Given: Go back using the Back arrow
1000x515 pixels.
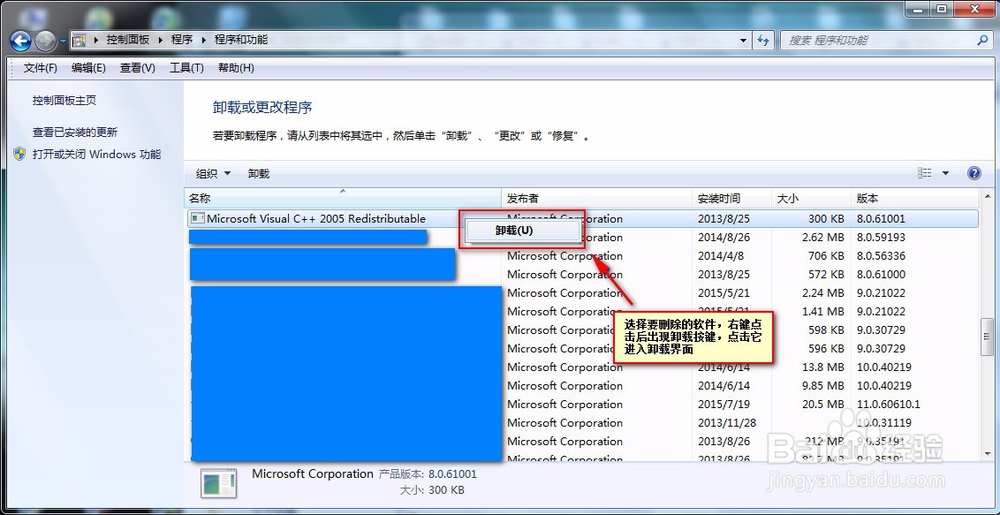Looking at the screenshot, I should [20, 41].
